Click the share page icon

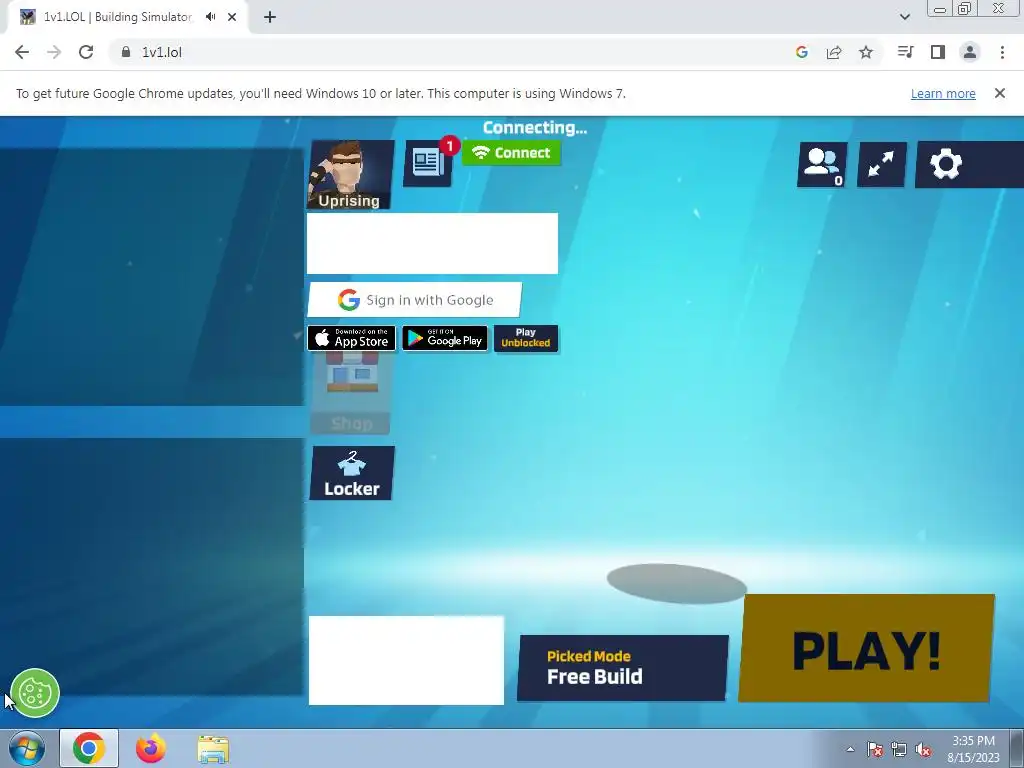834,52
